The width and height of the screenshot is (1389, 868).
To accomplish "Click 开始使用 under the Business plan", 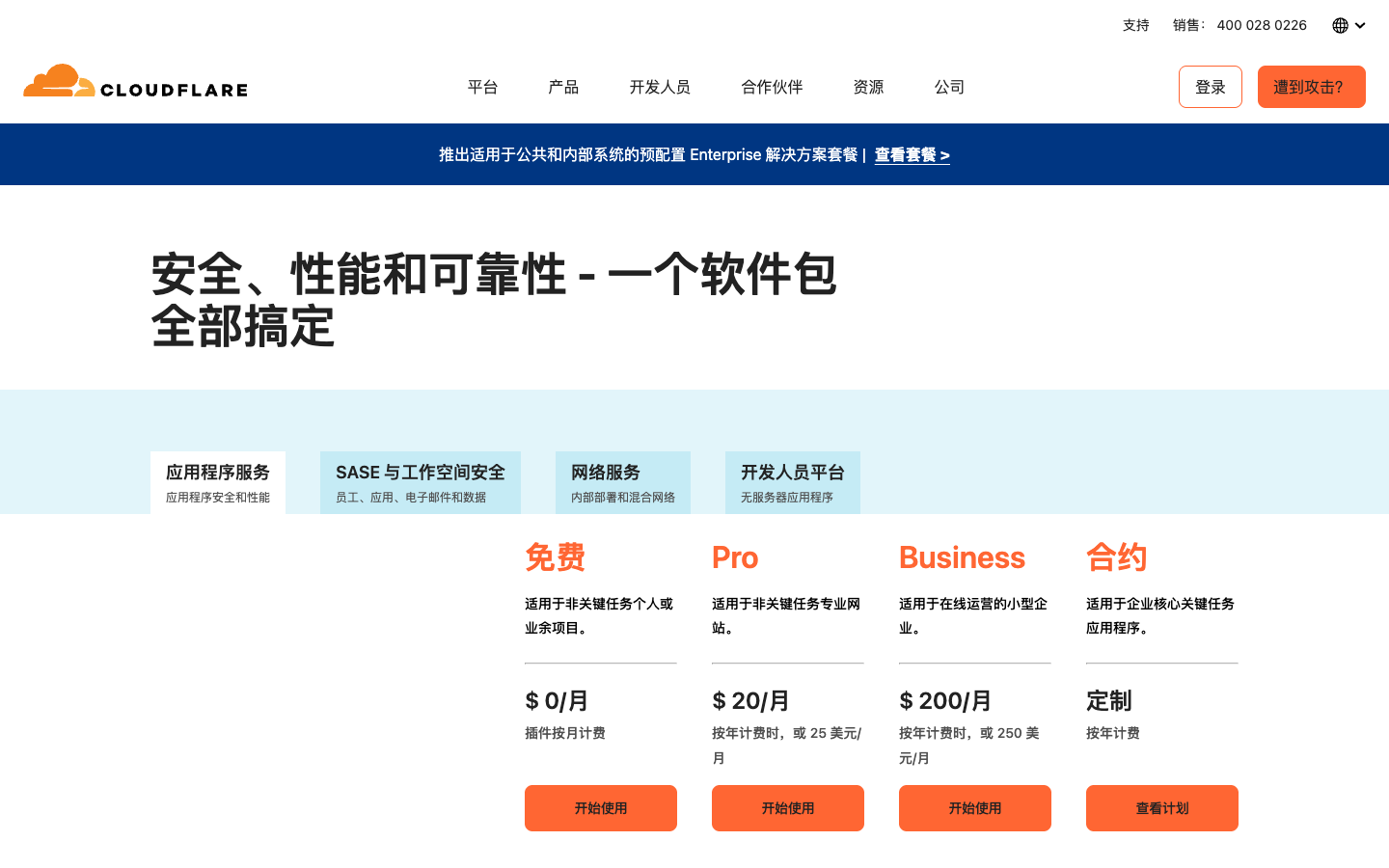I will click(975, 808).
